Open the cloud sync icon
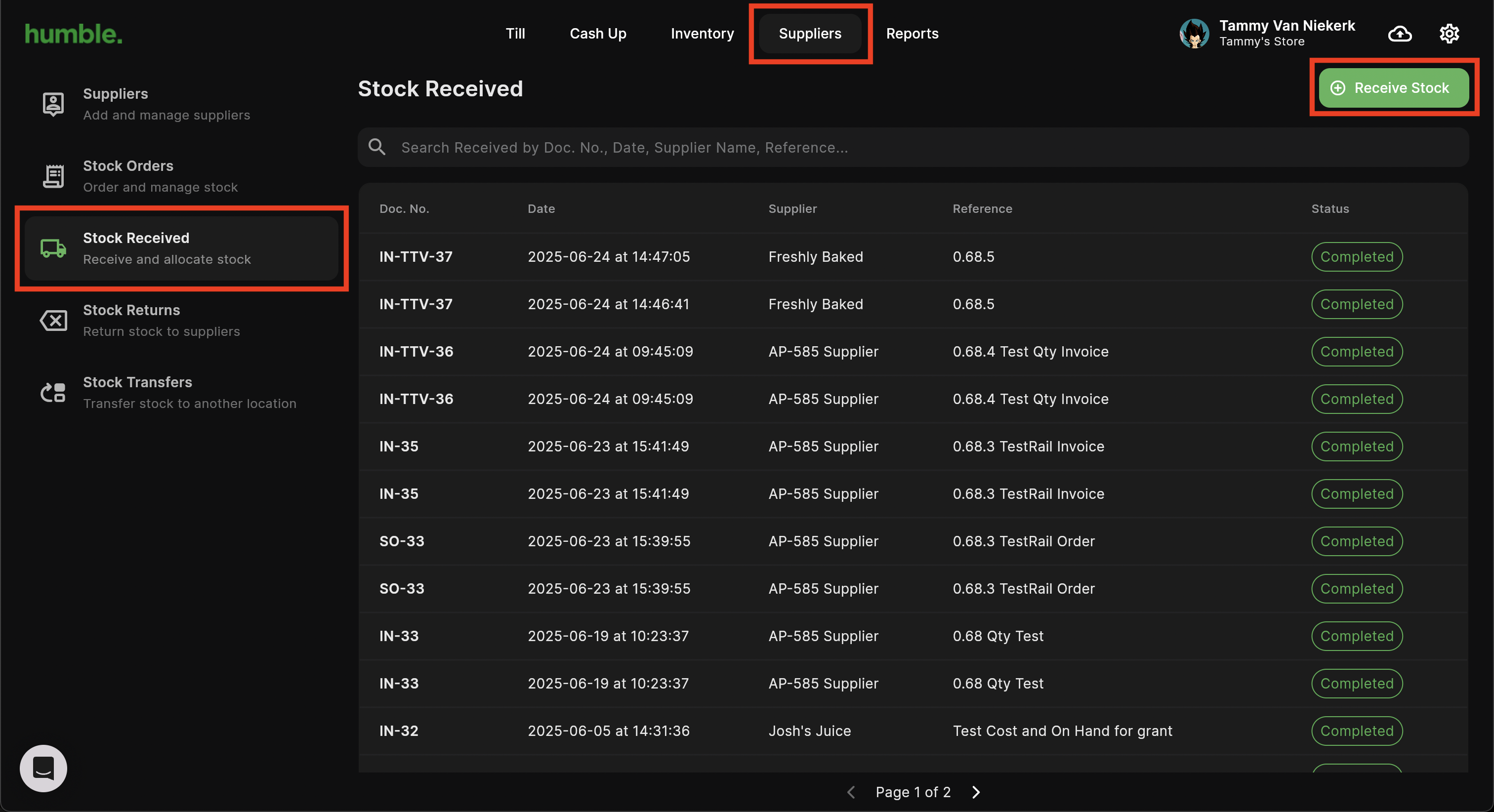The height and width of the screenshot is (812, 1494). pyautogui.click(x=1400, y=34)
